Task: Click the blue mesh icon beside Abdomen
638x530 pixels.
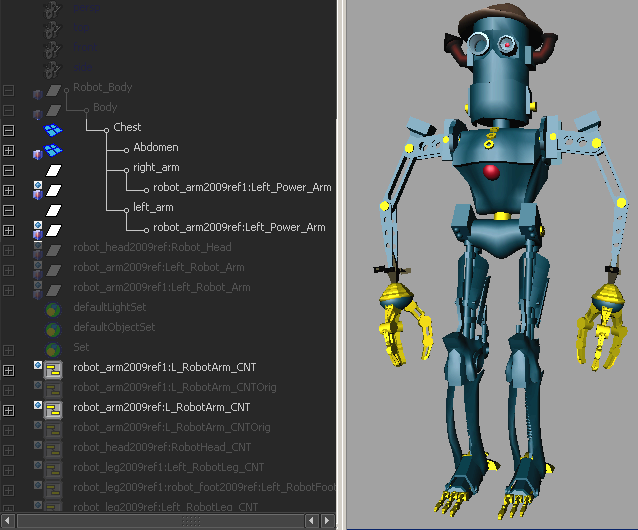Action: point(53,150)
